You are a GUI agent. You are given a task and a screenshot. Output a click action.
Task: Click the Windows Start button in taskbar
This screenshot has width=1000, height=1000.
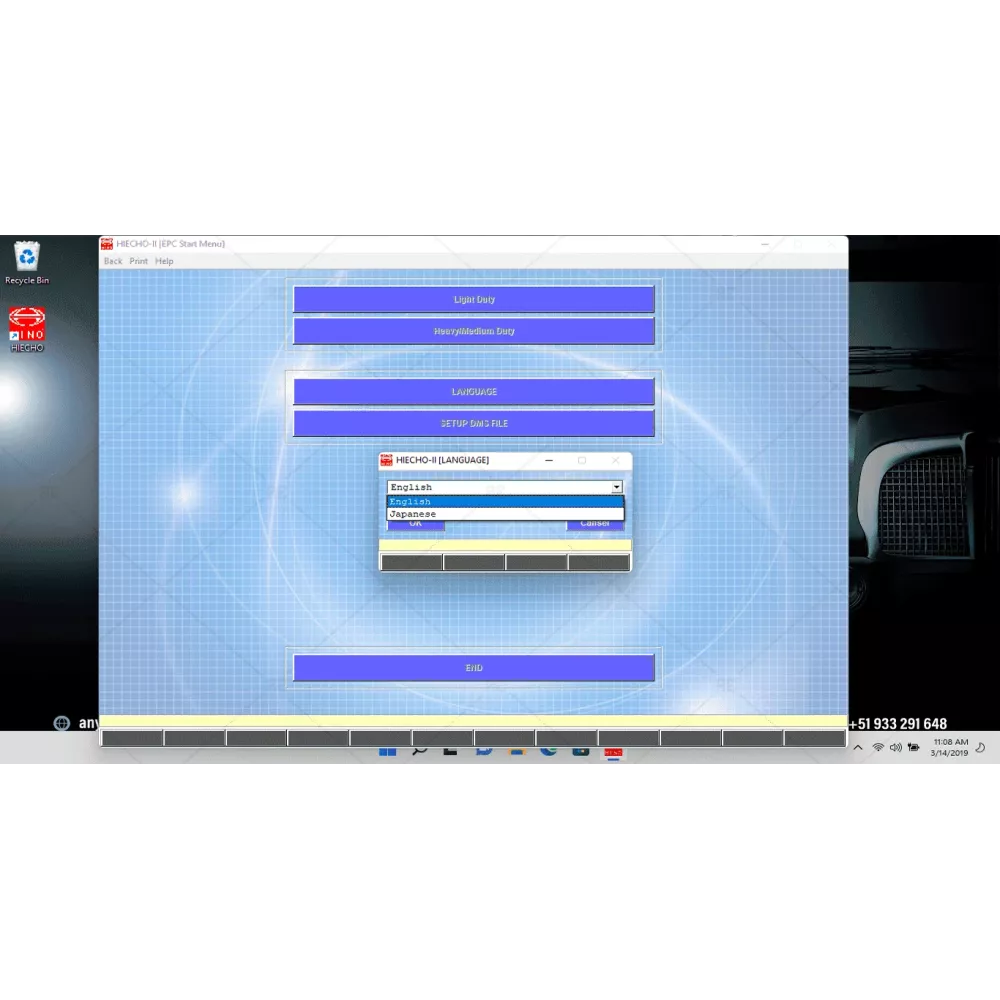[x=387, y=751]
